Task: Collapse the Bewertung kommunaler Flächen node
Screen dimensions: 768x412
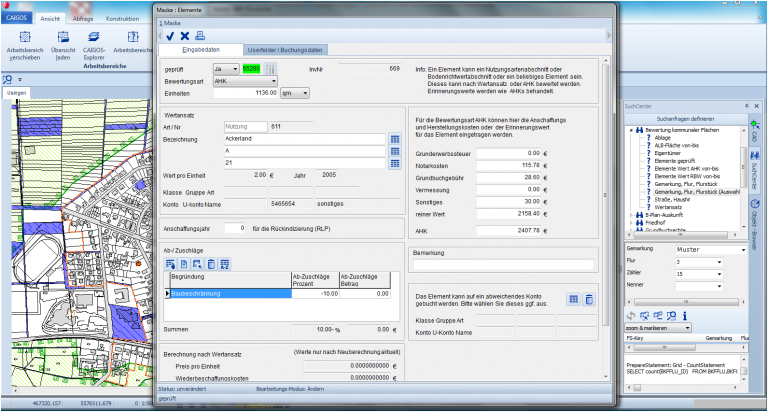Action: coord(631,130)
